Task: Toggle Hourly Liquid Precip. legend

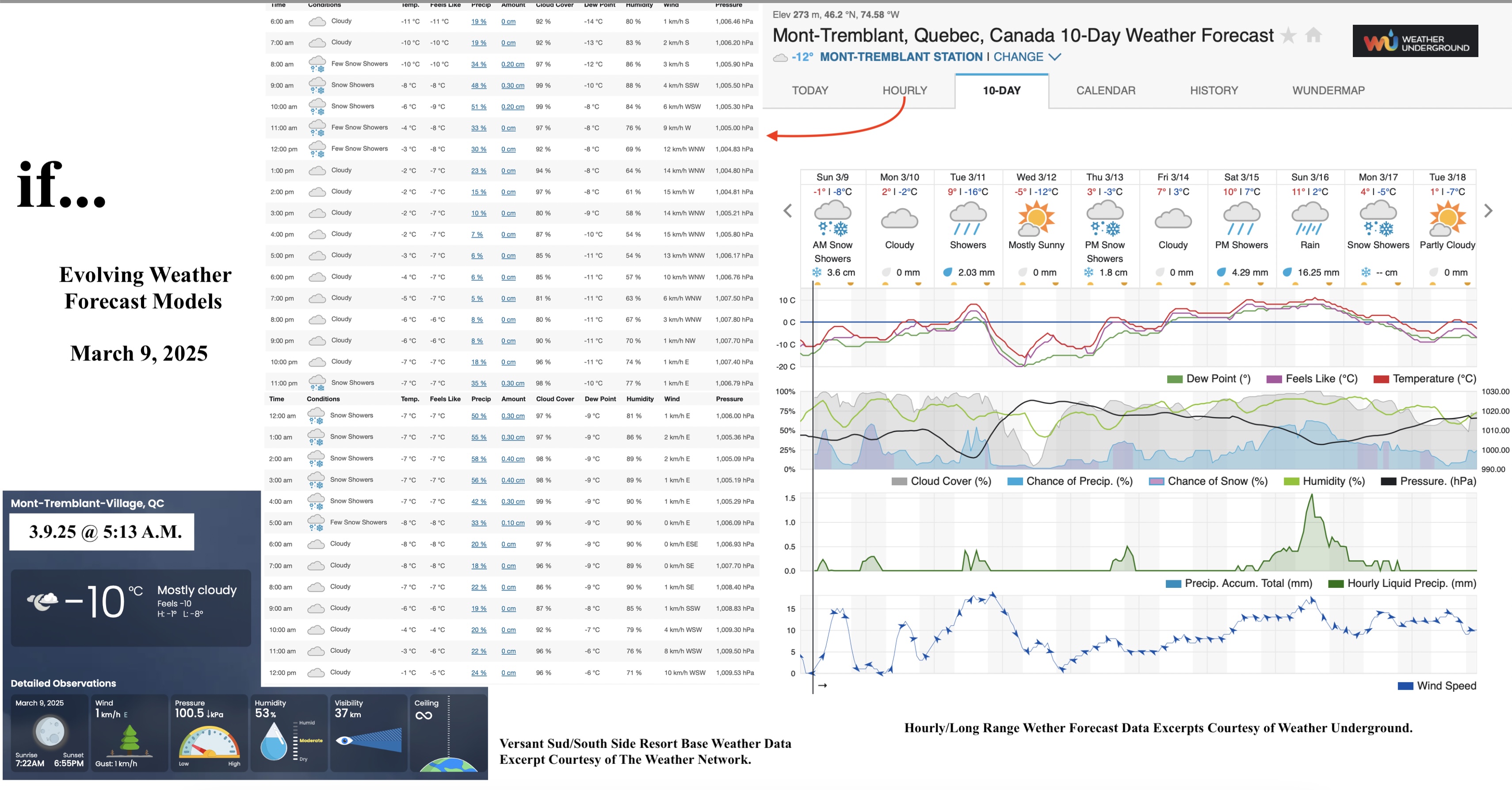Action: [1401, 583]
